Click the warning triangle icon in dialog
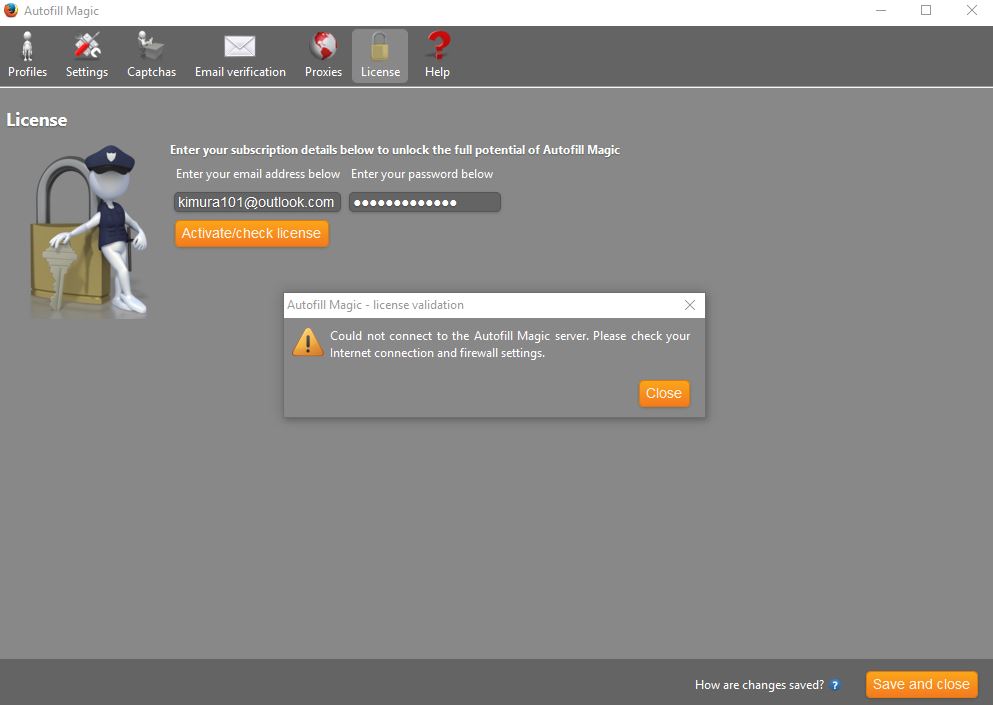The height and width of the screenshot is (705, 993). tap(308, 343)
